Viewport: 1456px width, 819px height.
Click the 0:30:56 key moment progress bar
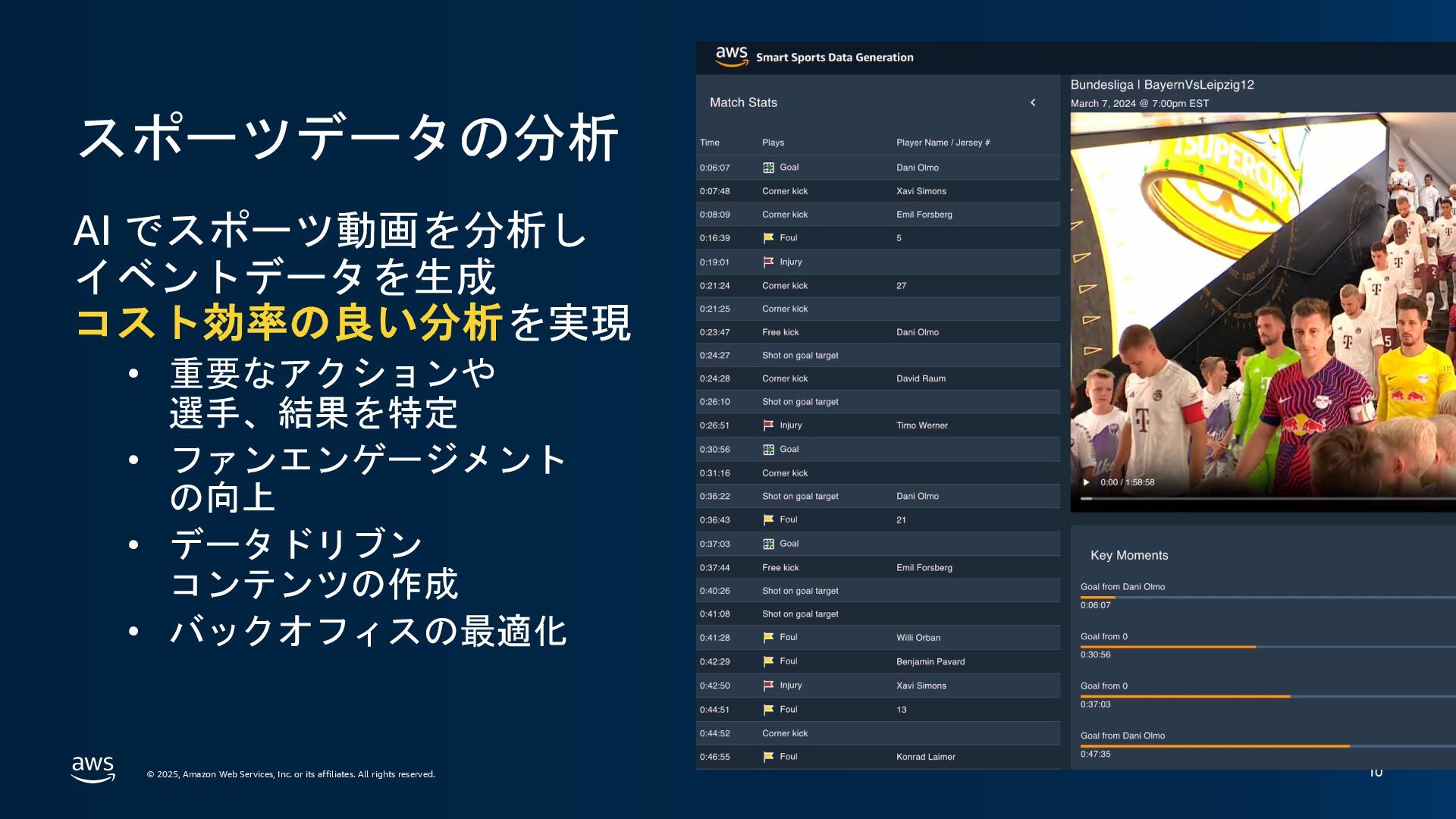[x=1268, y=647]
